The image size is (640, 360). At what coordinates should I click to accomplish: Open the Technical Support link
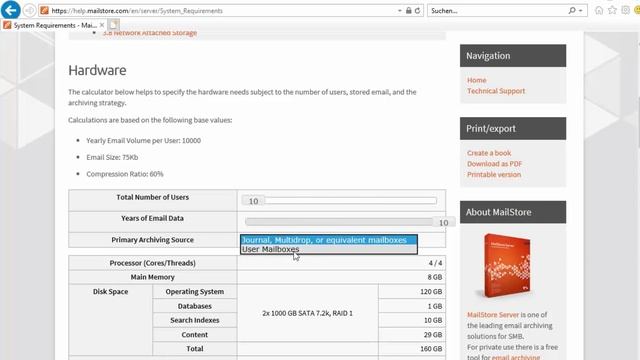click(x=496, y=91)
